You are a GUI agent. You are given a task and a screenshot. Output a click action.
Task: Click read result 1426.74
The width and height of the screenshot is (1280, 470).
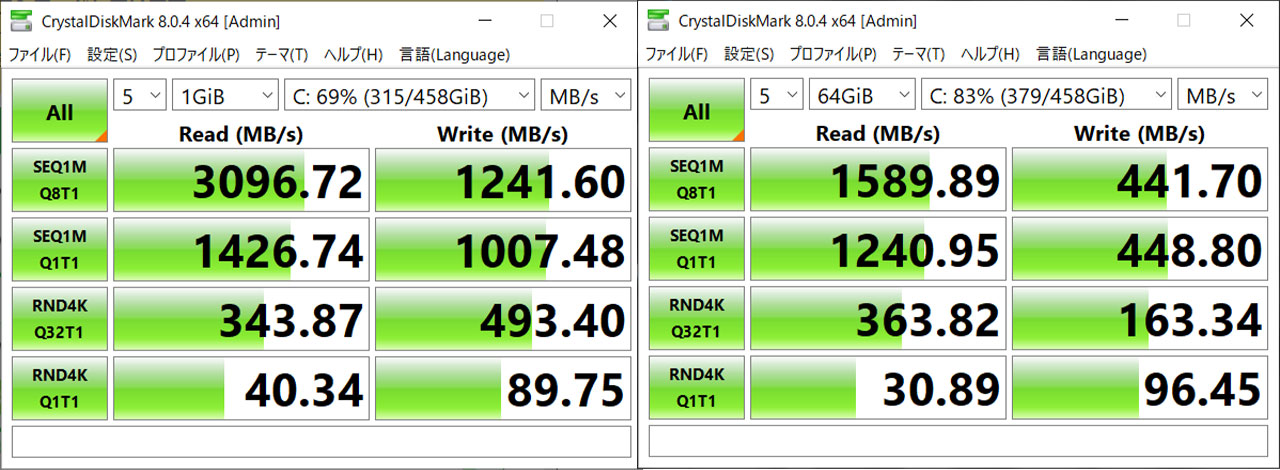[241, 250]
